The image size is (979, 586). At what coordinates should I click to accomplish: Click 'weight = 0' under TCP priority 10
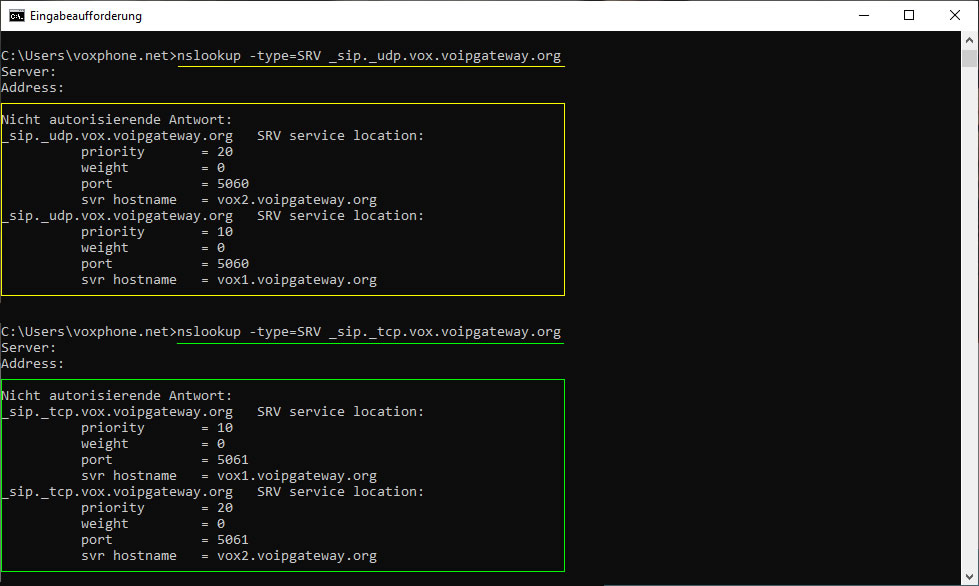click(x=153, y=443)
